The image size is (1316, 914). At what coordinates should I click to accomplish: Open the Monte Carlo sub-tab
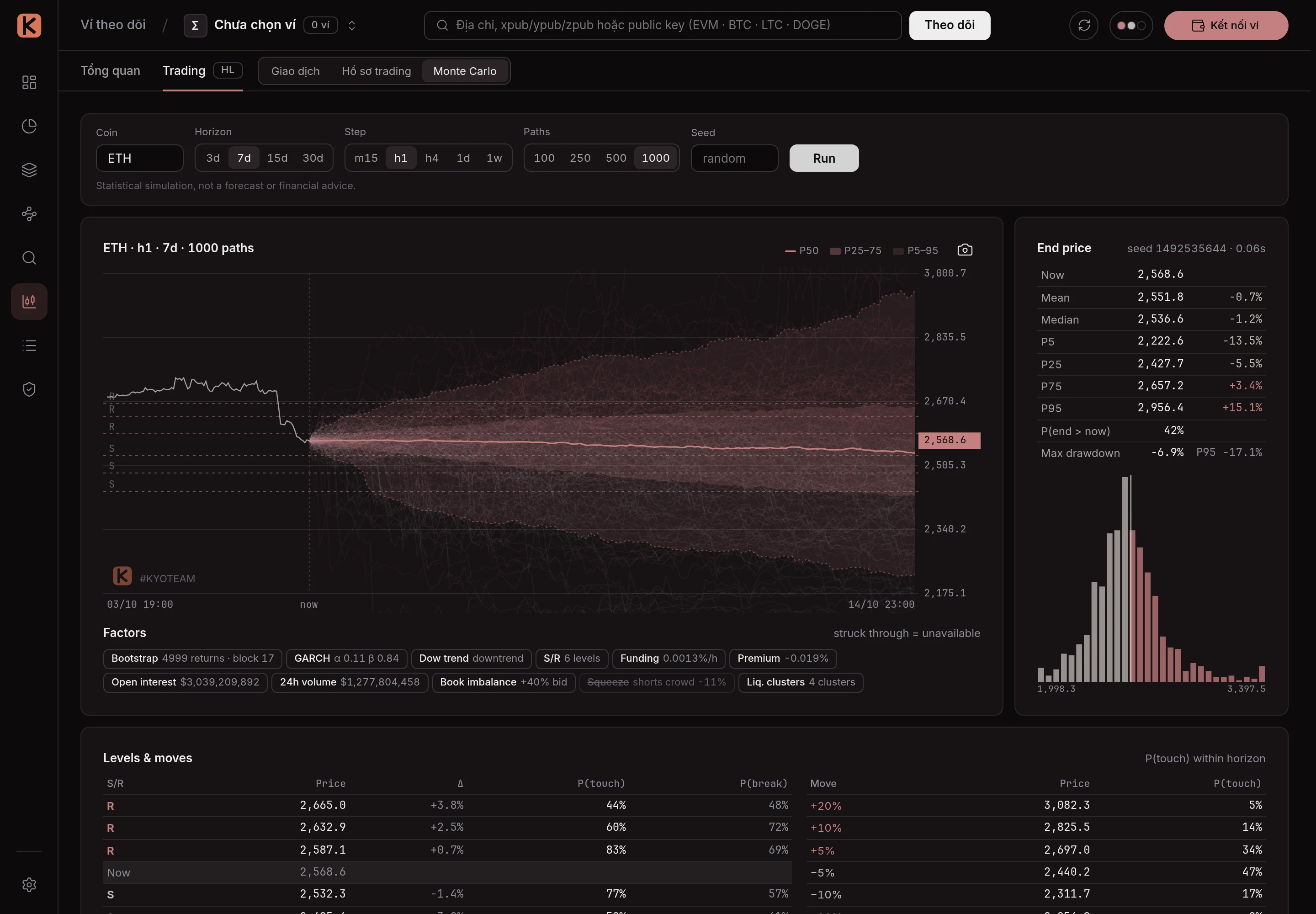point(465,71)
